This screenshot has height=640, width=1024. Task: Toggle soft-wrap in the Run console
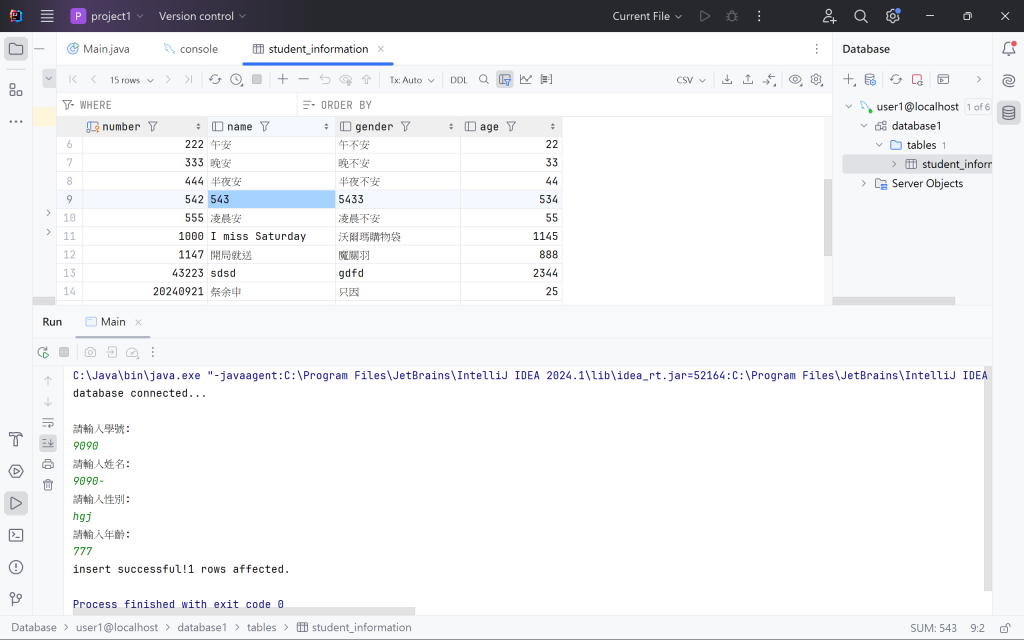(x=48, y=423)
